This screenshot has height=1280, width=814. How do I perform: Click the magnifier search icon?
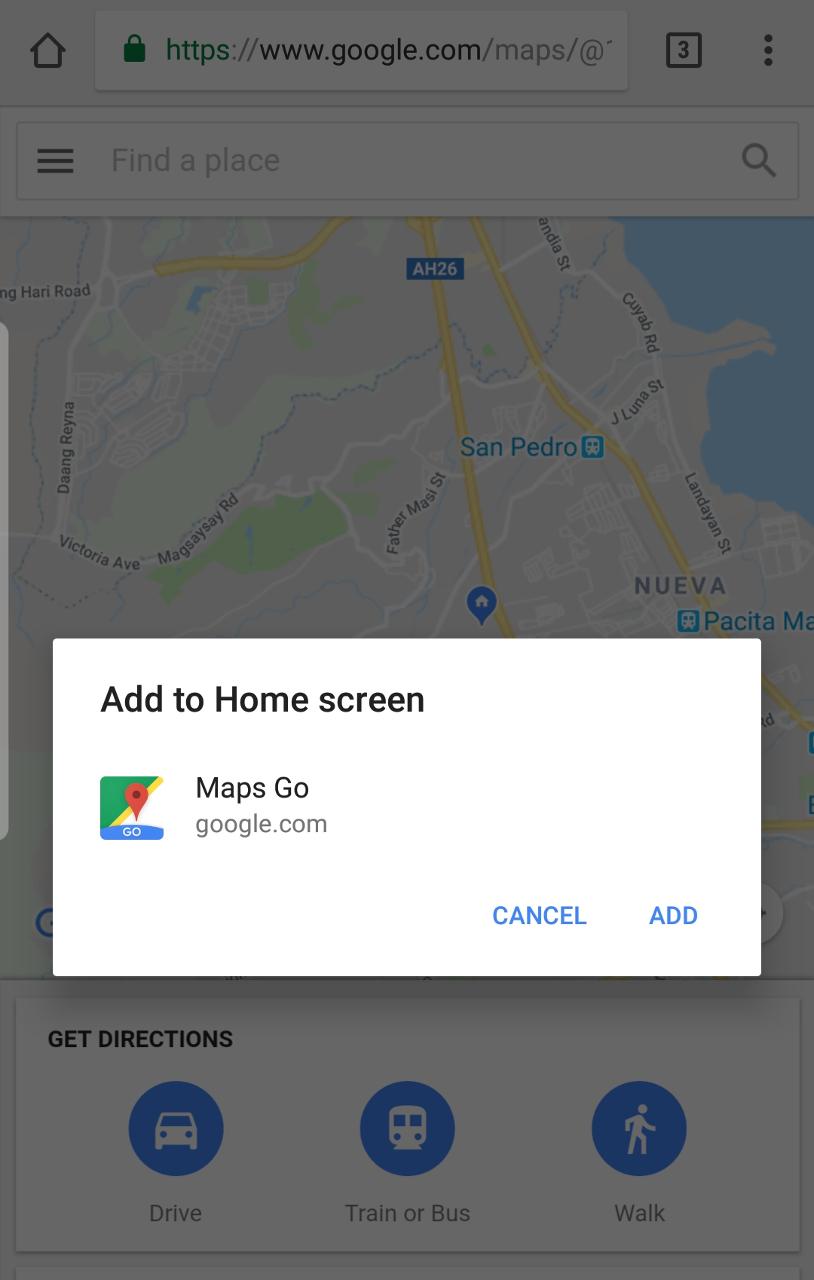click(x=759, y=160)
